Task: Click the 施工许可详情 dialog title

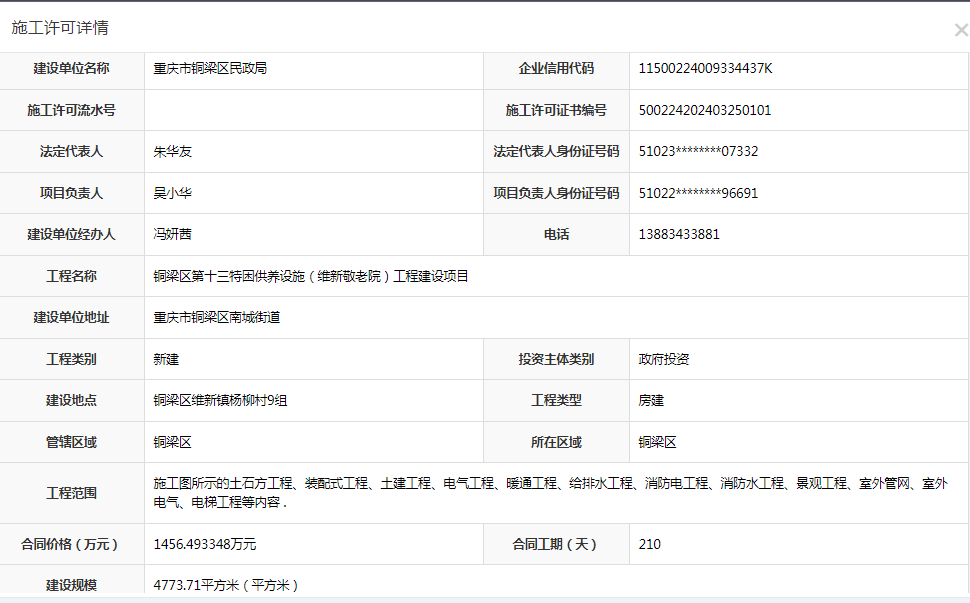Action: pos(60,28)
